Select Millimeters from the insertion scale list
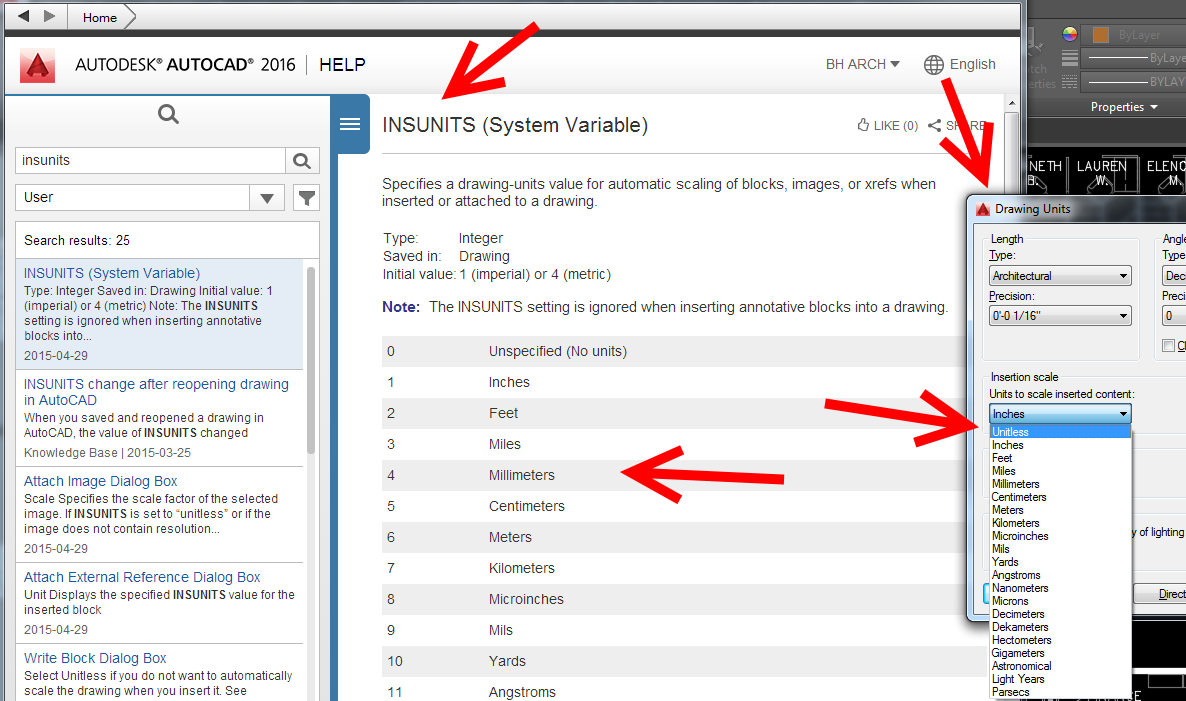 tap(1016, 483)
